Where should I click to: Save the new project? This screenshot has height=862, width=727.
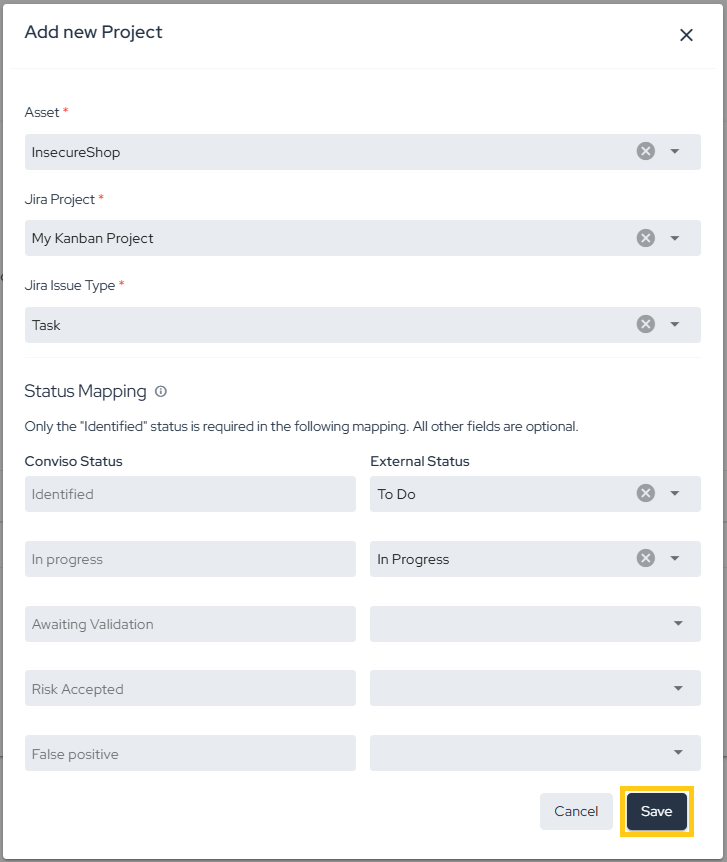tap(657, 811)
